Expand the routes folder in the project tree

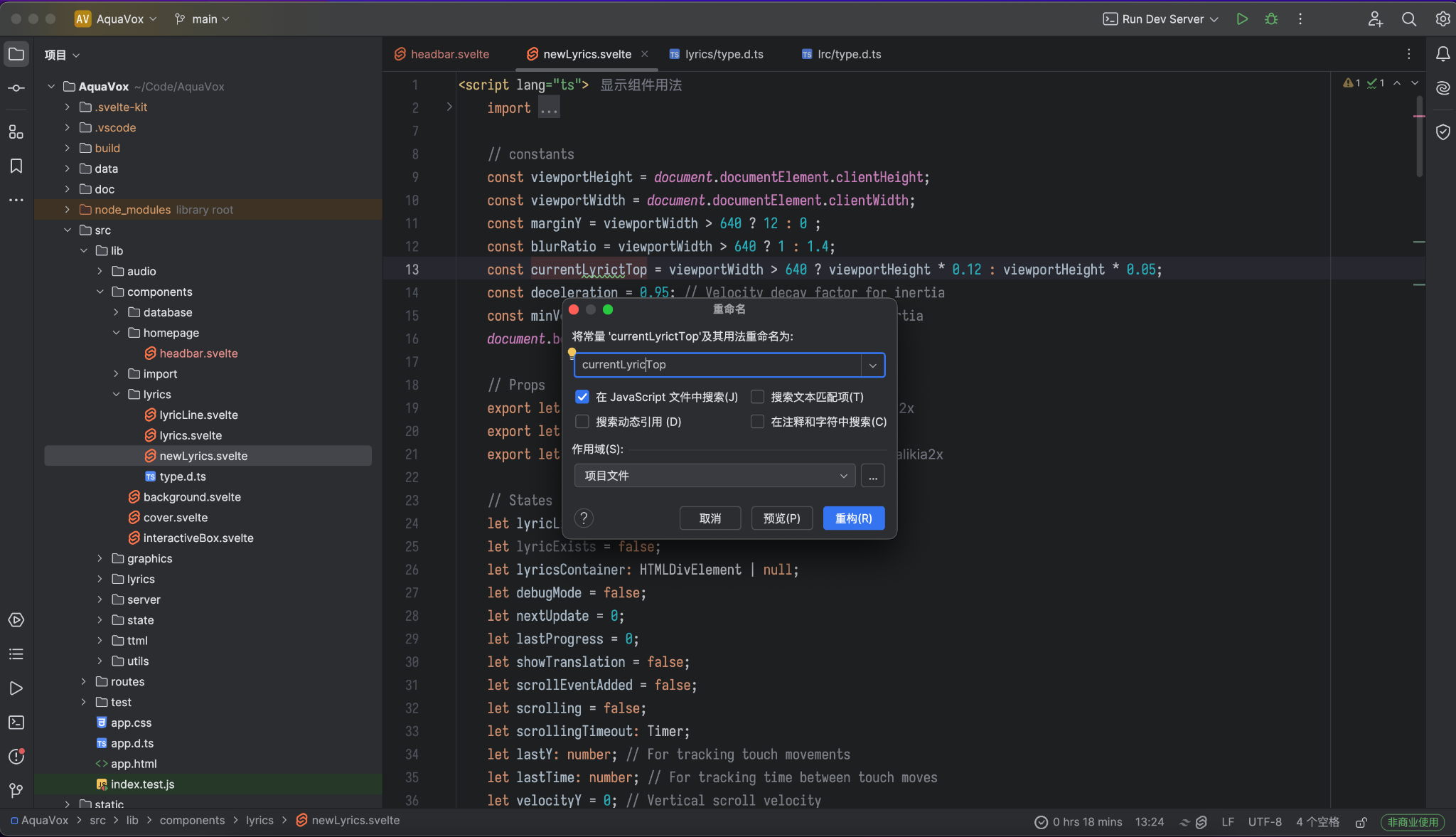(x=85, y=681)
